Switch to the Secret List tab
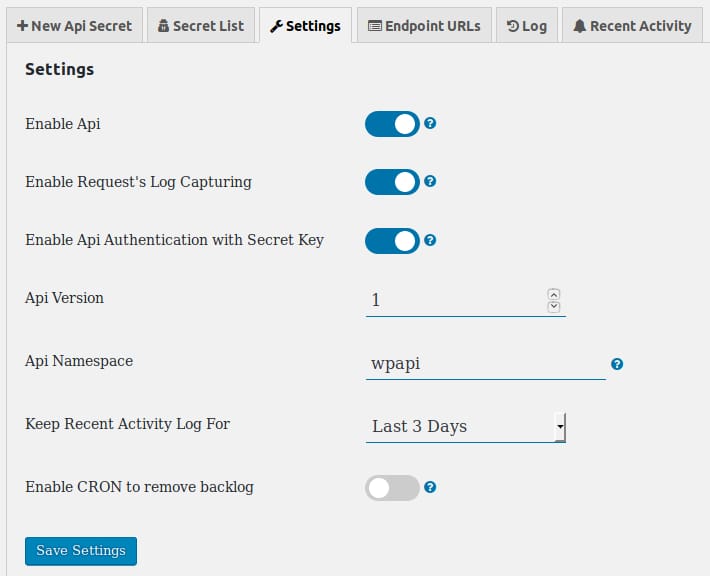 (200, 26)
